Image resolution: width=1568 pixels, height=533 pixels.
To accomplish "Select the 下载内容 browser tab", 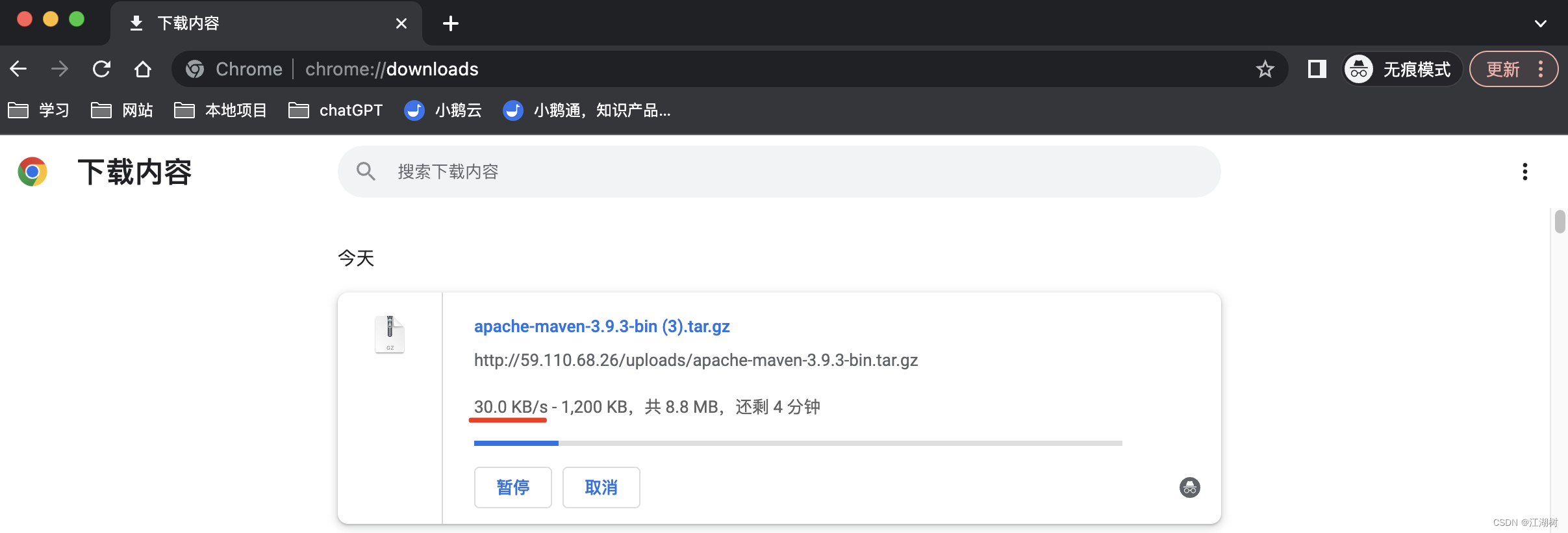I will click(266, 23).
